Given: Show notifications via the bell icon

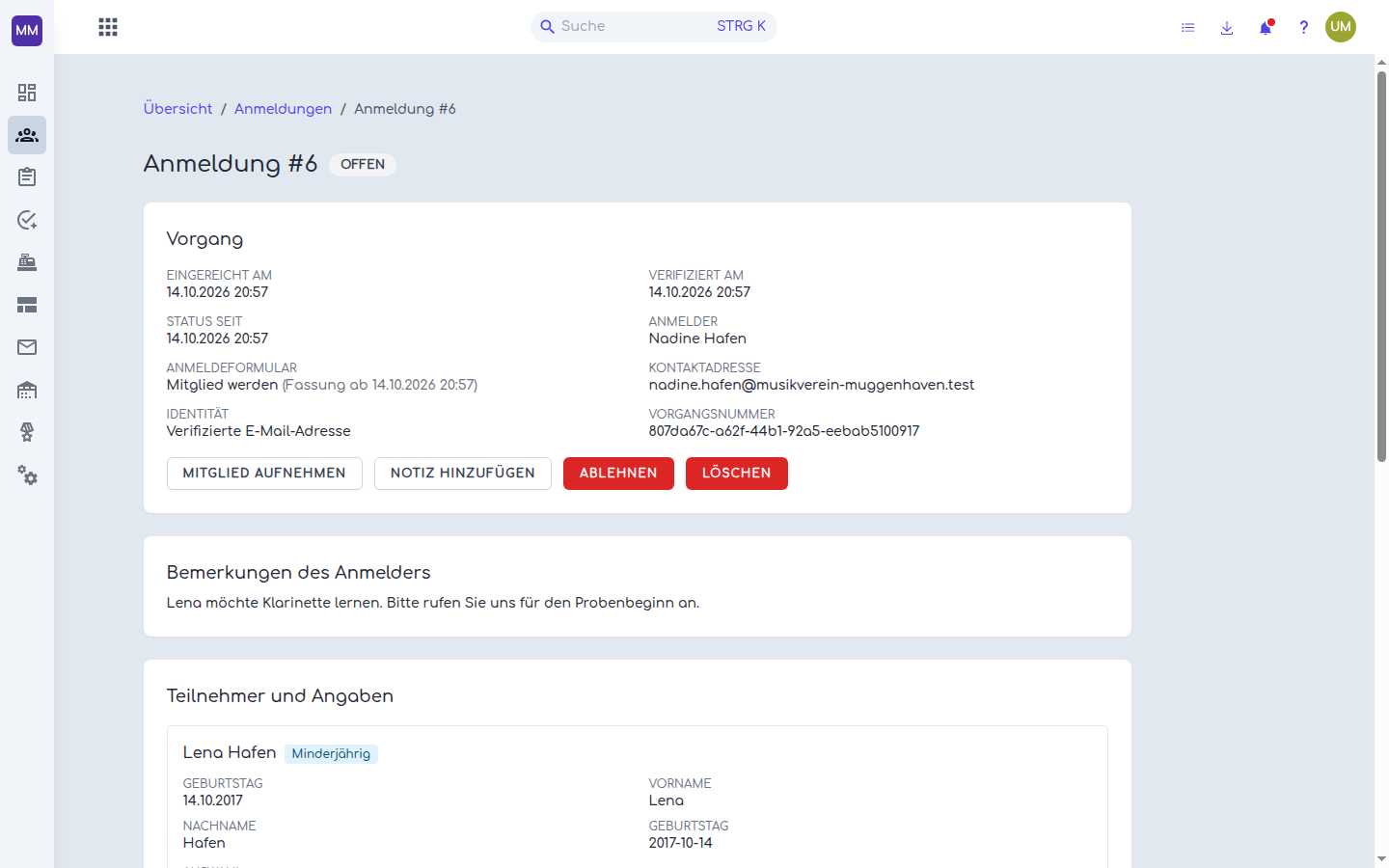Looking at the screenshot, I should coord(1266,28).
